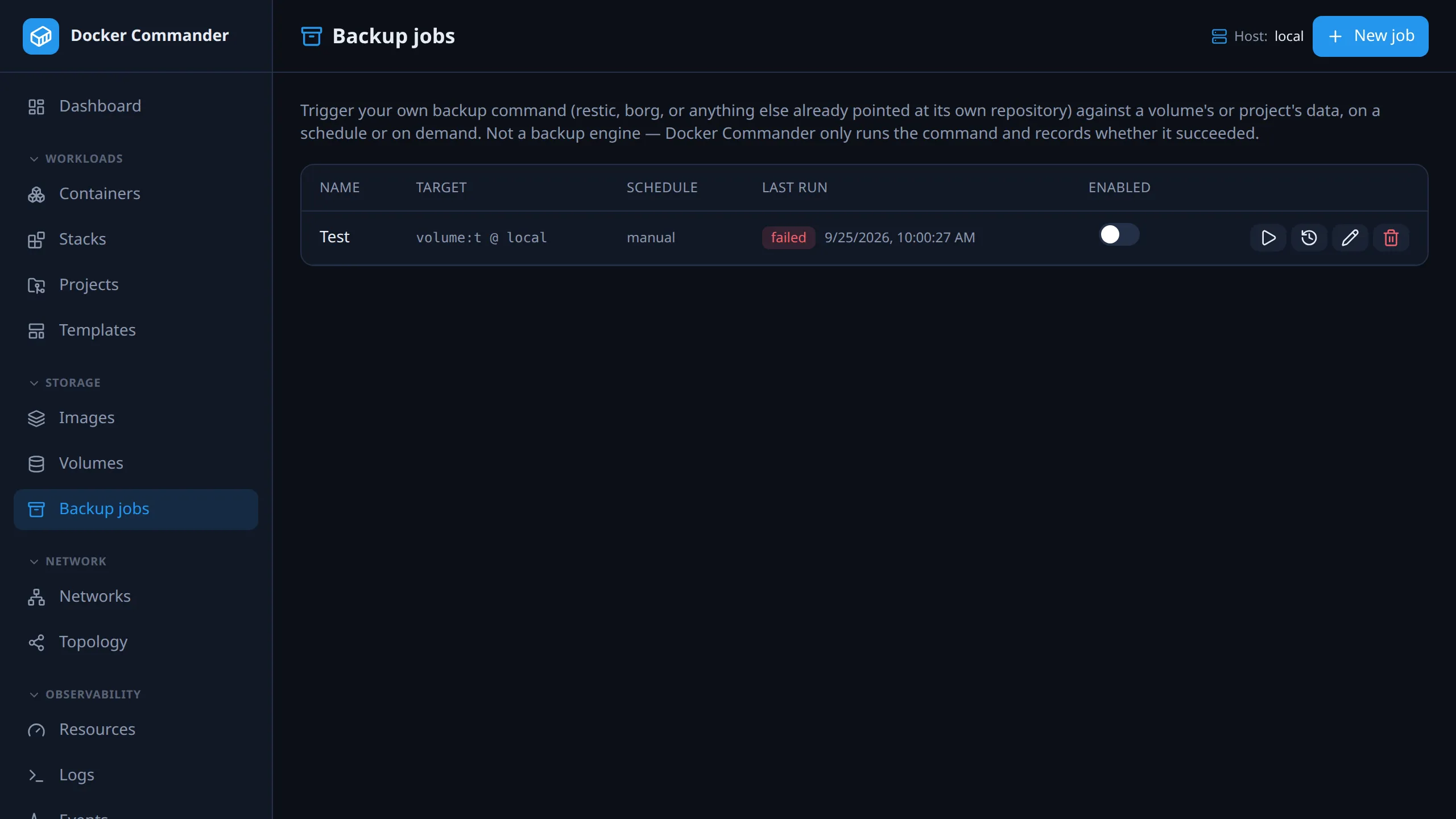Click the local host name

1289,36
